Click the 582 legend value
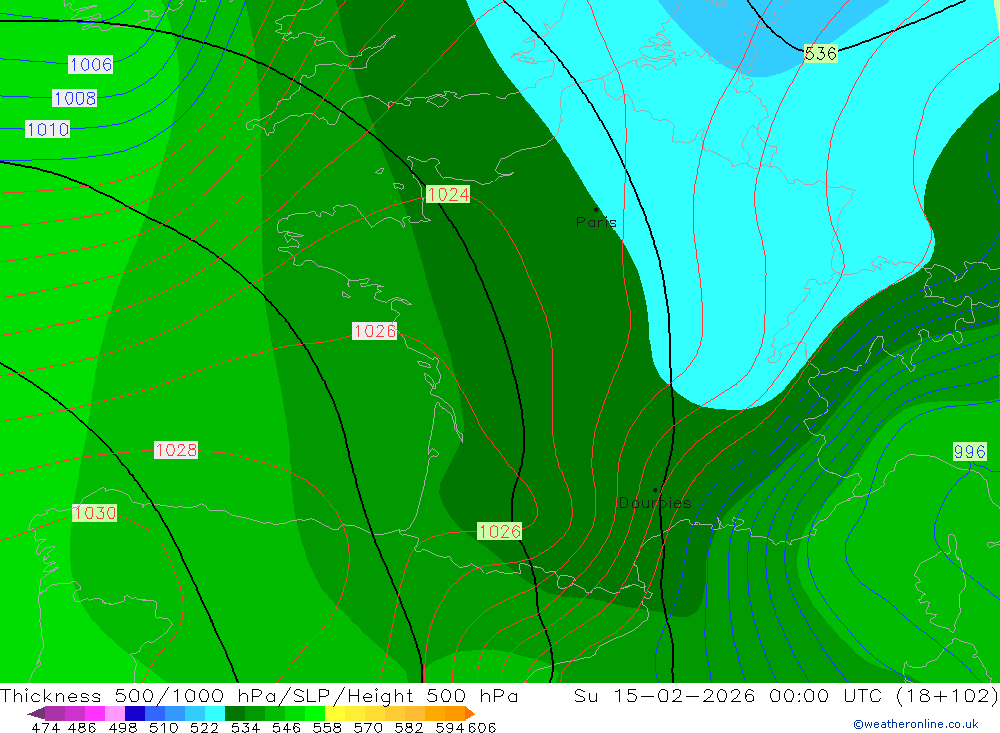The width and height of the screenshot is (1000, 733). [409, 727]
